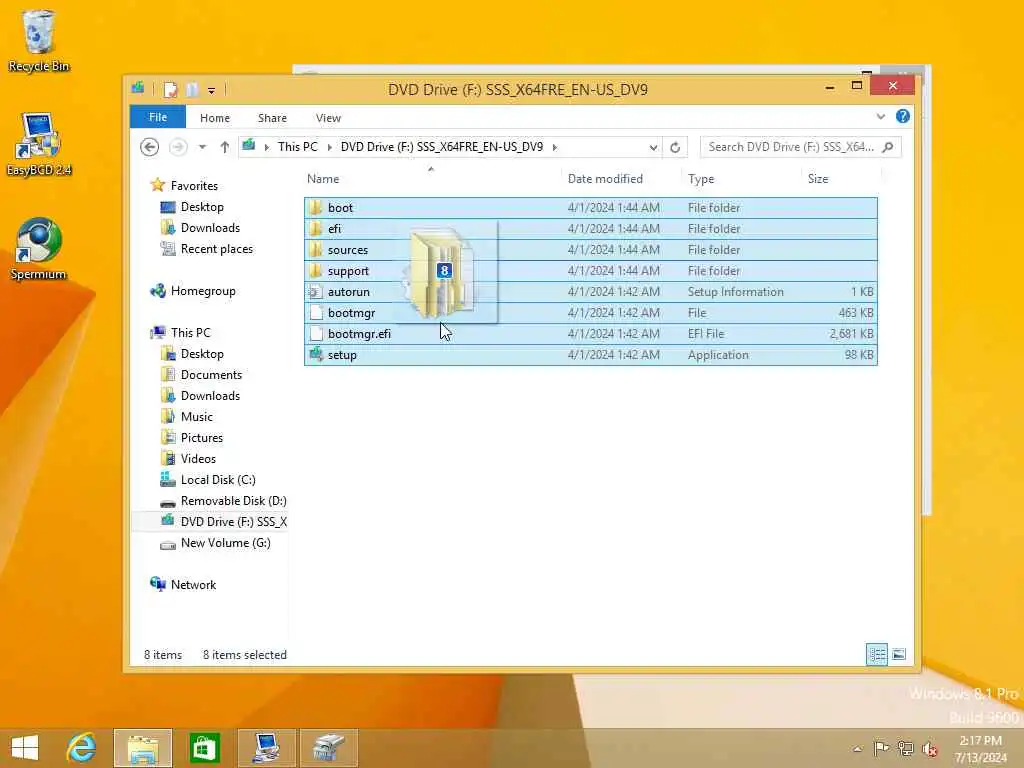Viewport: 1024px width, 768px height.
Task: Open the Windows Start button
Action: [25, 748]
